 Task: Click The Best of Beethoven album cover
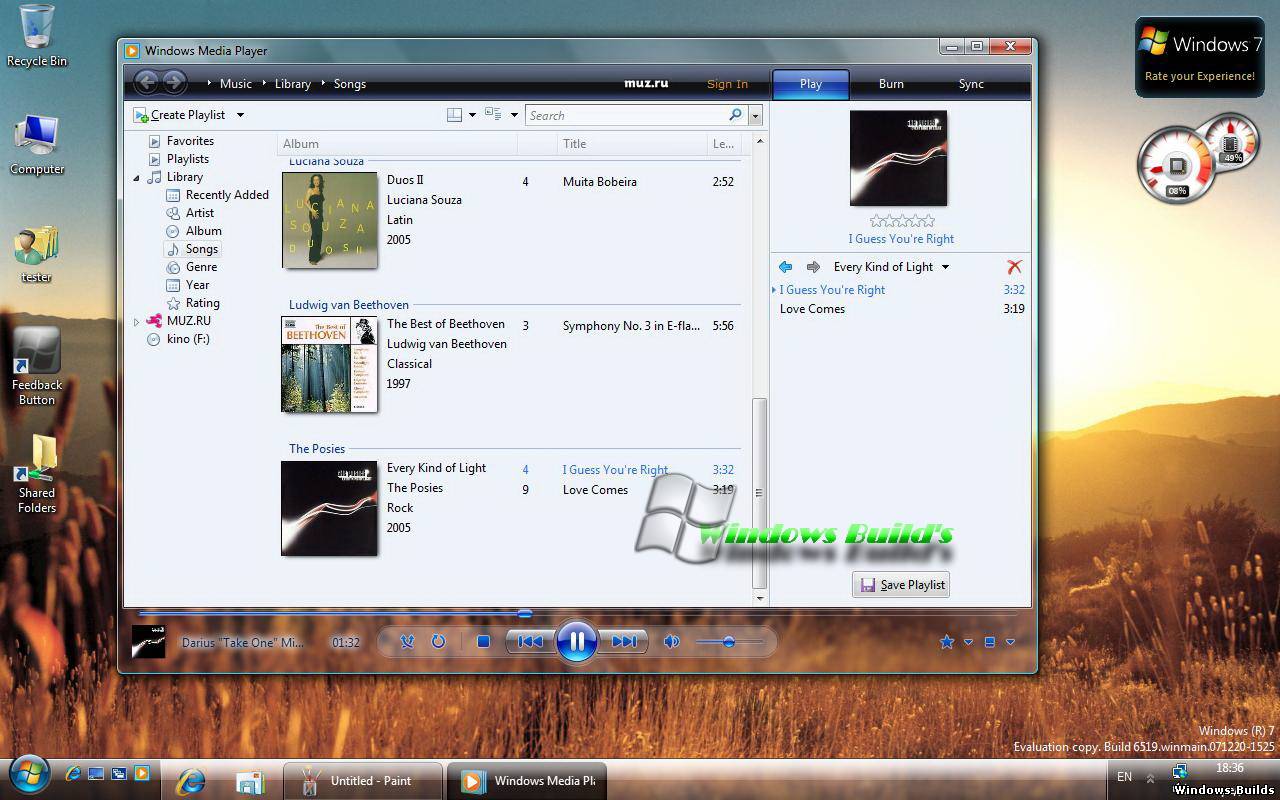330,364
